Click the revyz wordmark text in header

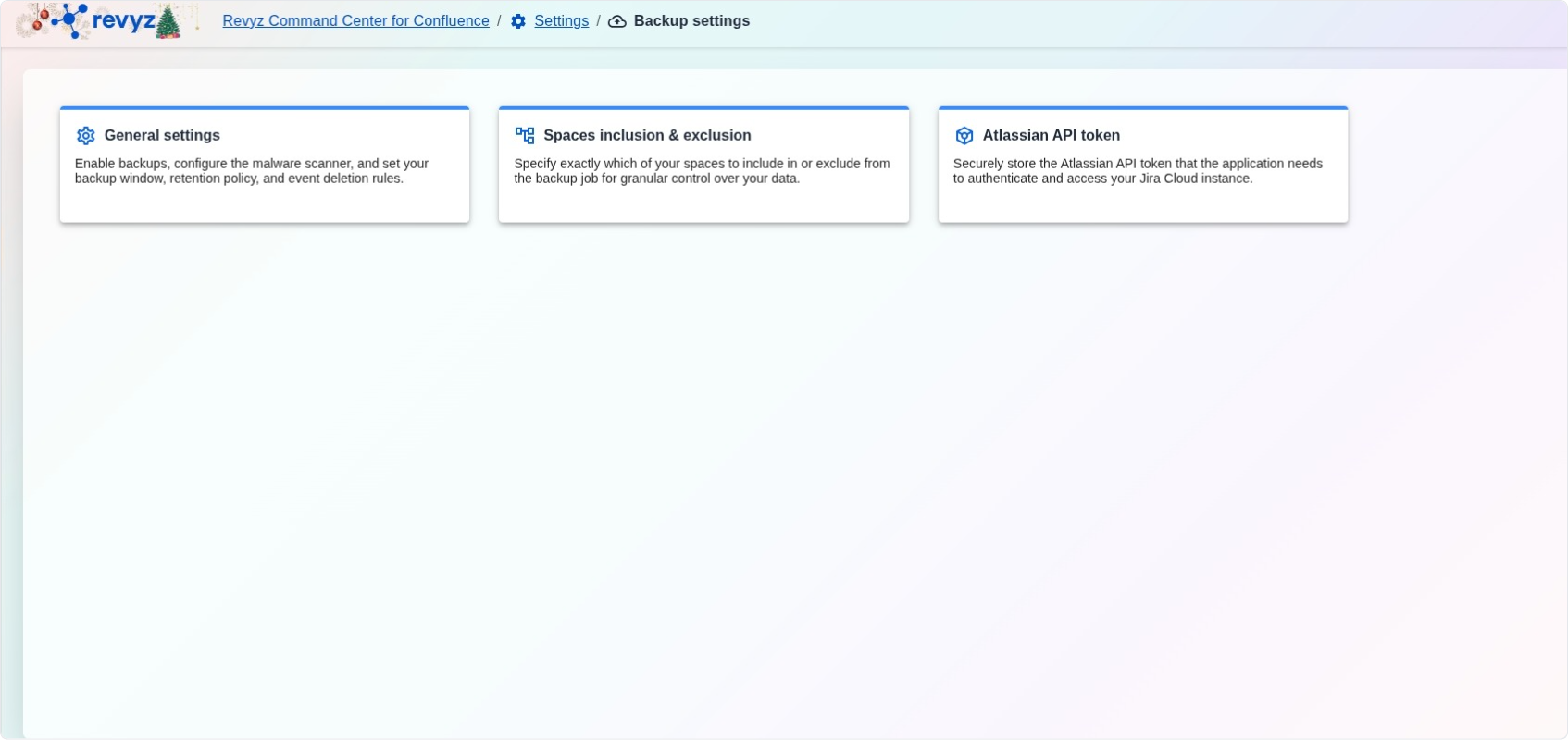point(123,21)
